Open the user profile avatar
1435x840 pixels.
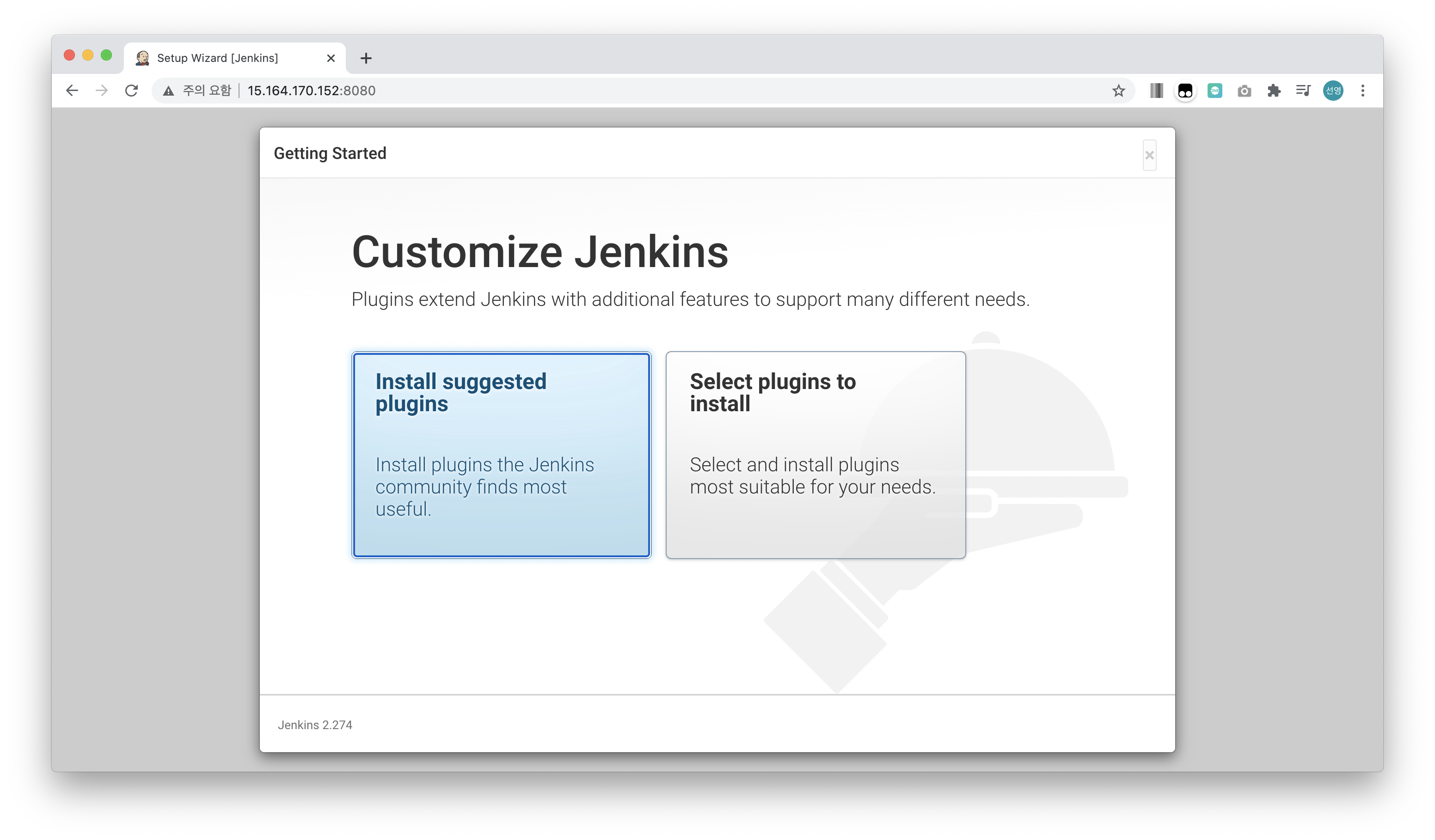point(1333,91)
